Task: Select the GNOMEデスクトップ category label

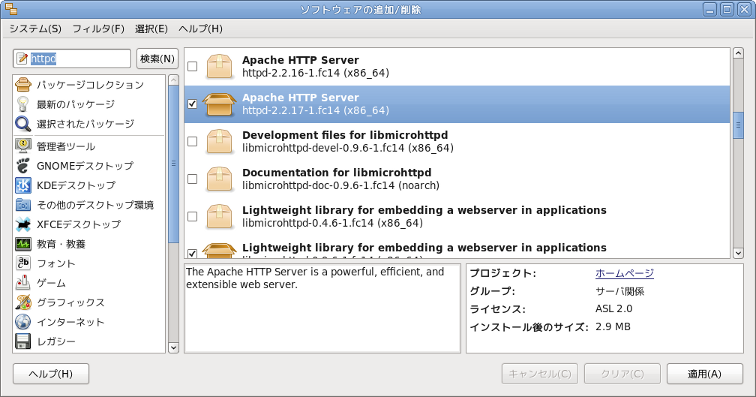Action: pyautogui.click(x=85, y=165)
